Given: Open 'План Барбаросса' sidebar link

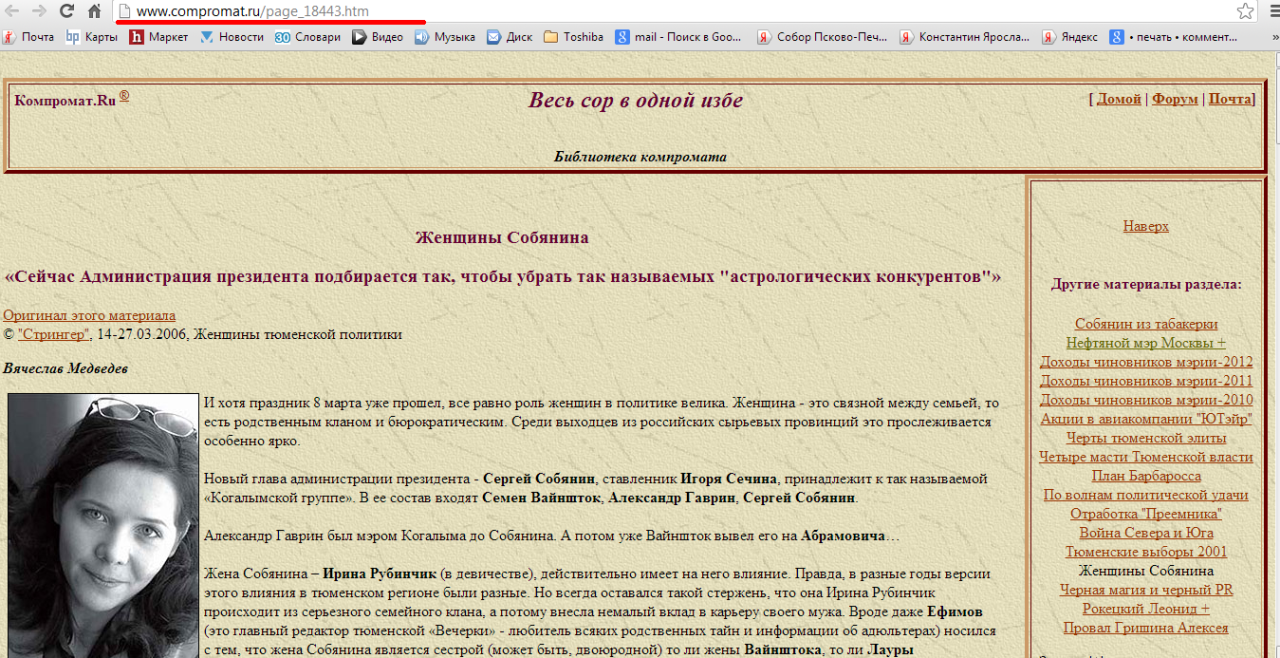Looking at the screenshot, I should click(x=1146, y=476).
